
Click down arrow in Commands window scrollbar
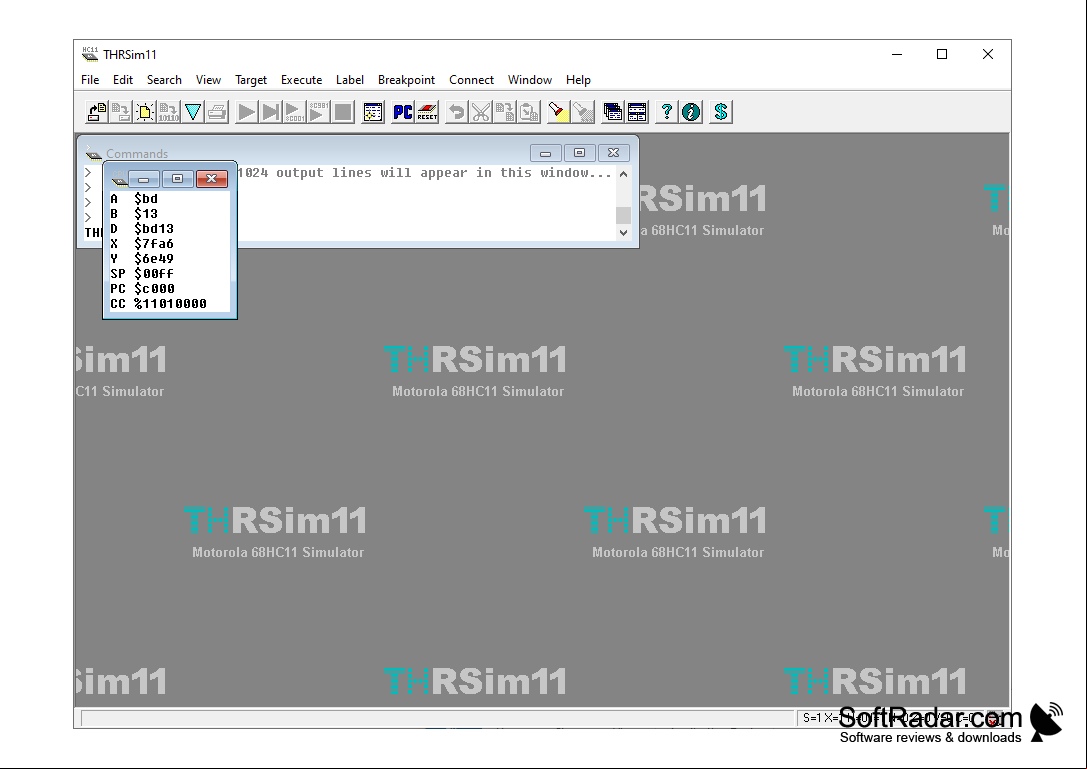(x=623, y=232)
